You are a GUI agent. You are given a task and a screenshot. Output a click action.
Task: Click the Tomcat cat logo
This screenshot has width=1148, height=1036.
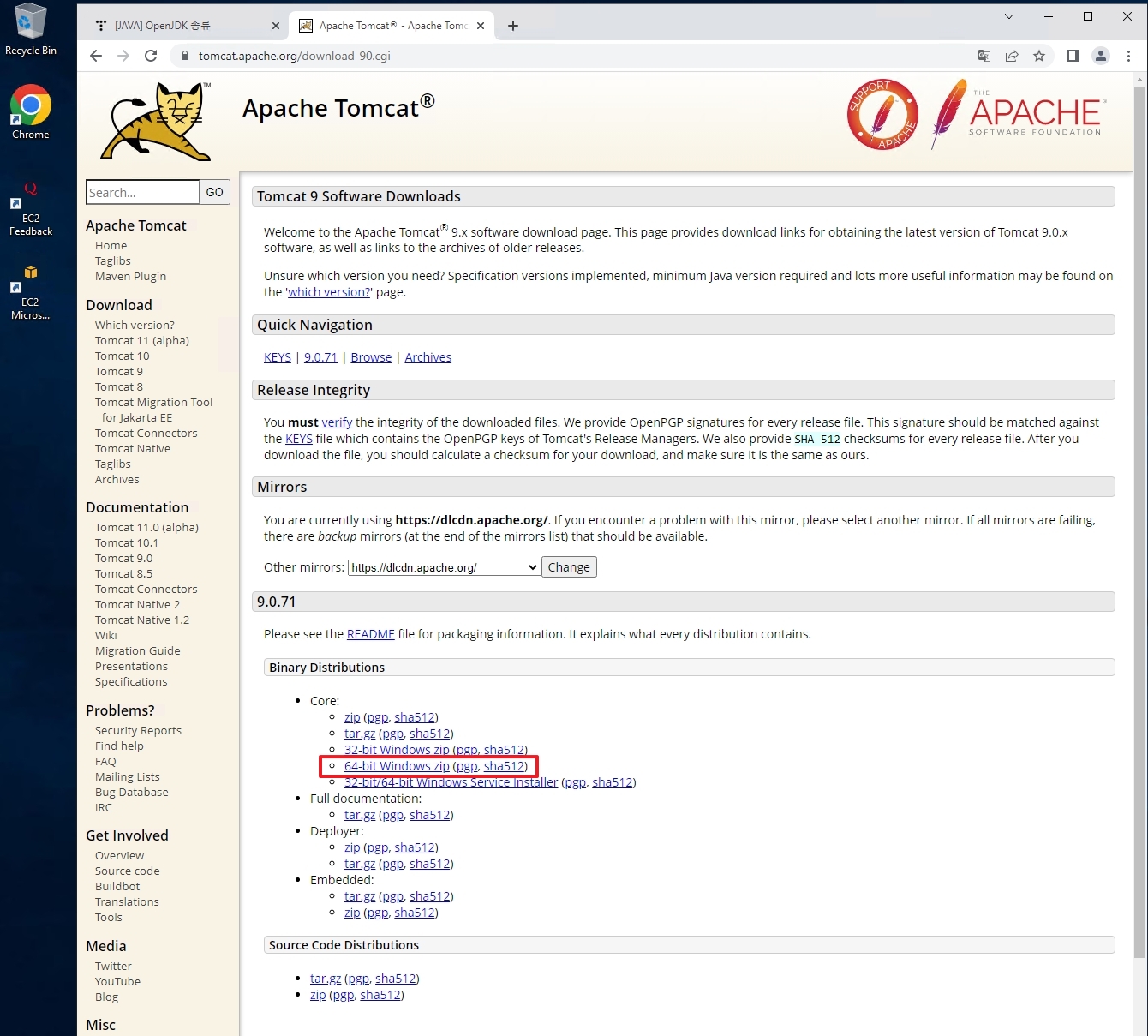[x=158, y=121]
